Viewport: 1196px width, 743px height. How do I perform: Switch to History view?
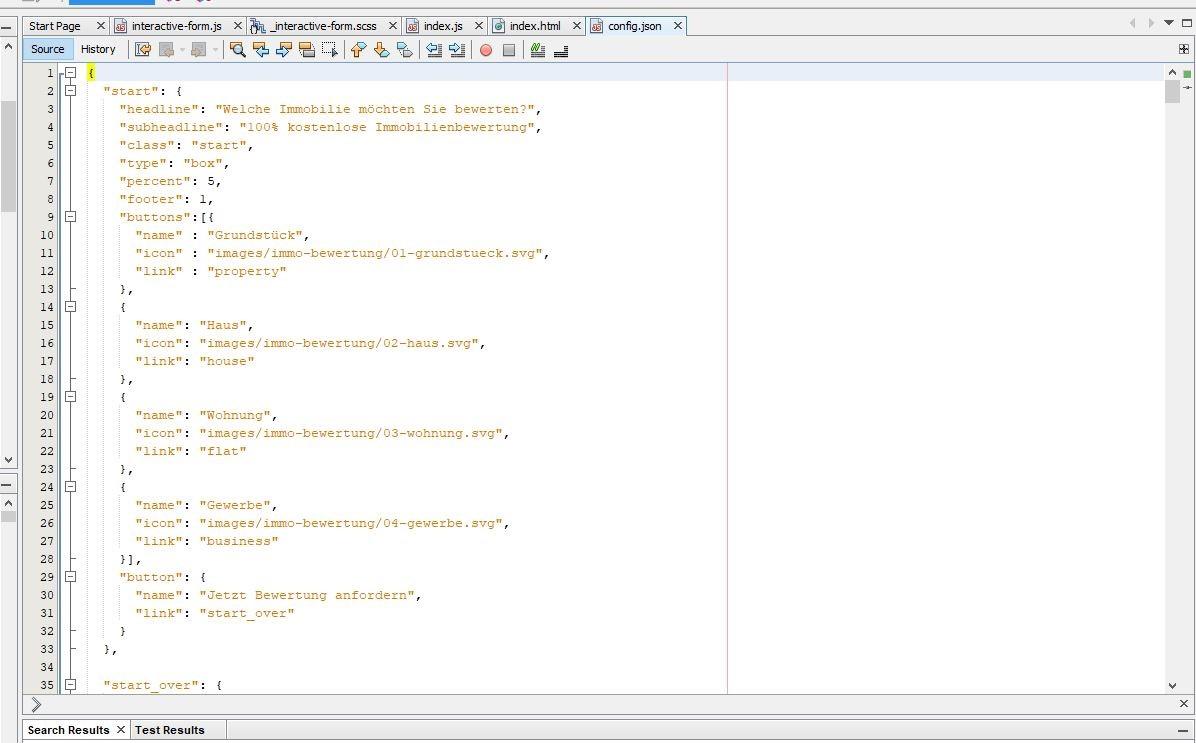tap(98, 49)
